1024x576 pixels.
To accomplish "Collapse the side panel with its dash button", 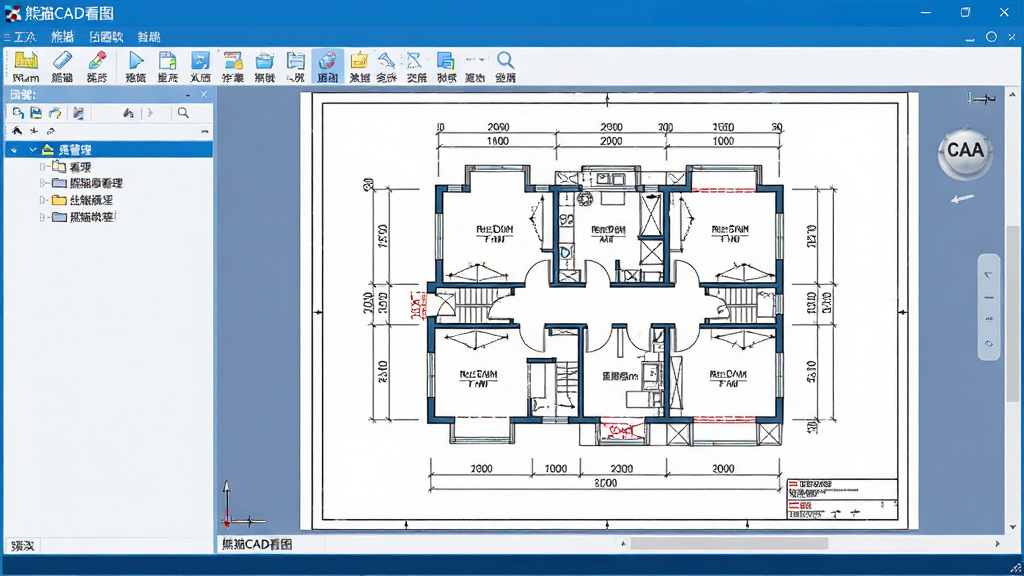I will pyautogui.click(x=188, y=95).
